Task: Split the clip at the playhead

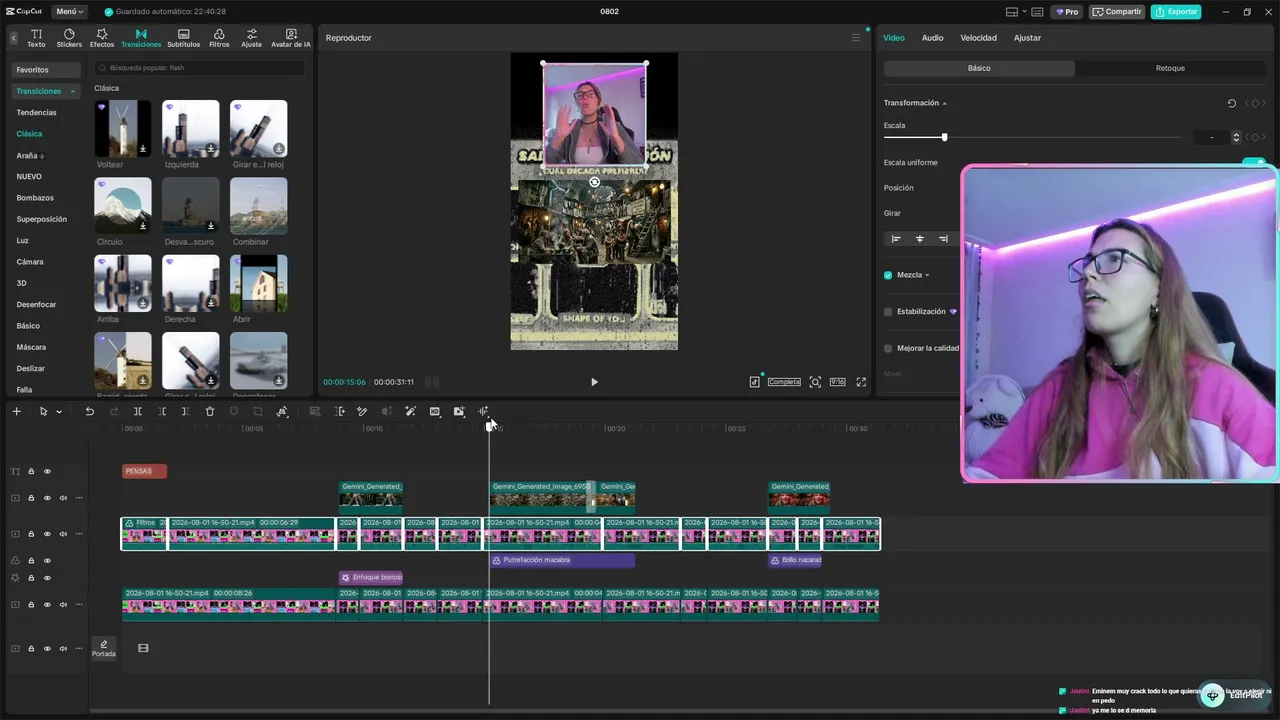Action: click(138, 411)
